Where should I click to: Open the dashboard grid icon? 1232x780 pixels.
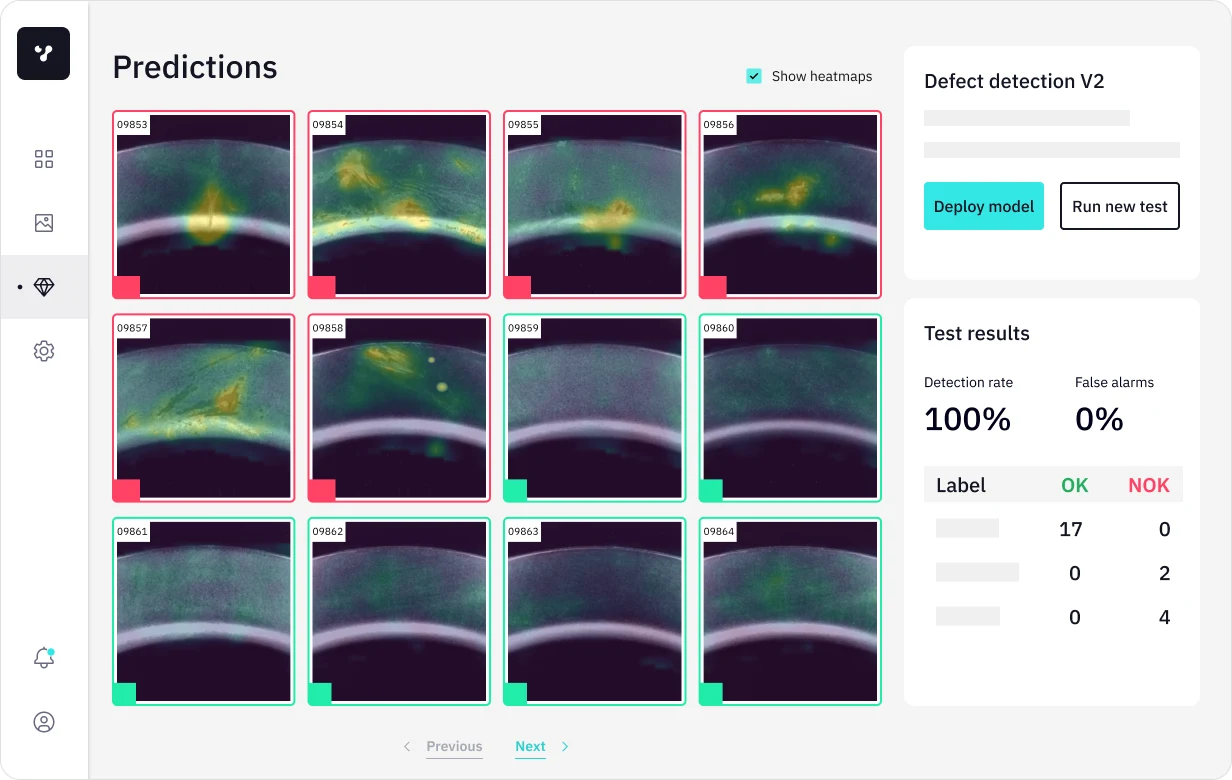44,159
